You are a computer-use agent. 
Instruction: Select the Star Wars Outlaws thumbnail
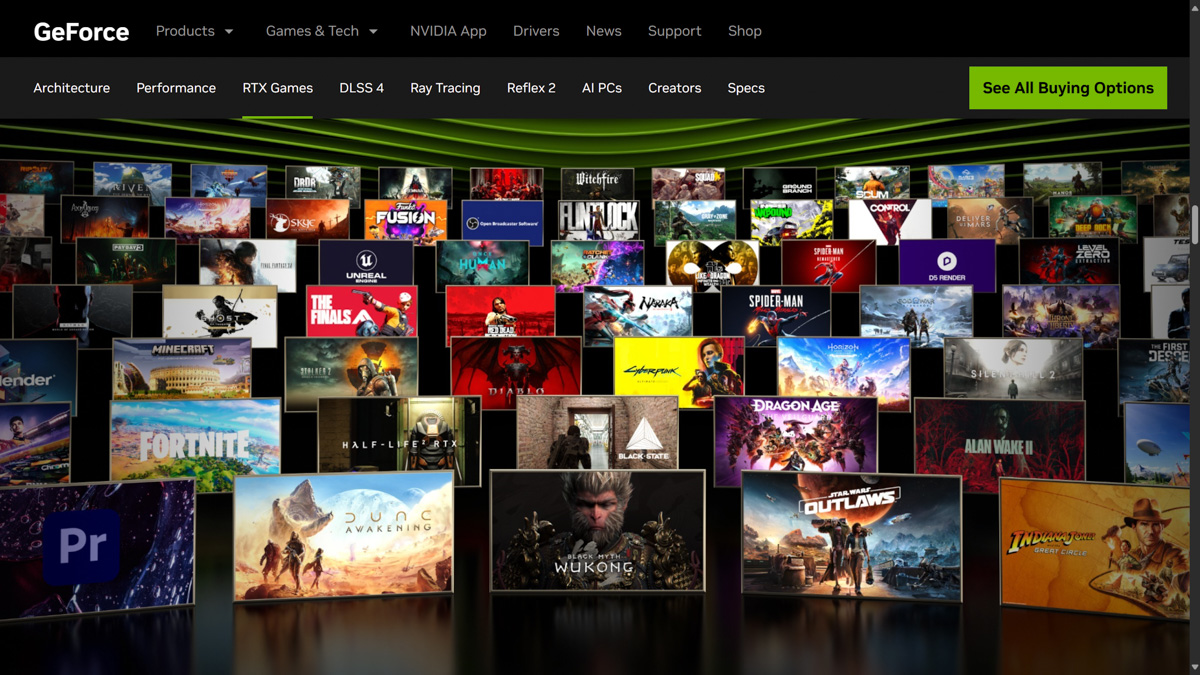coord(851,536)
